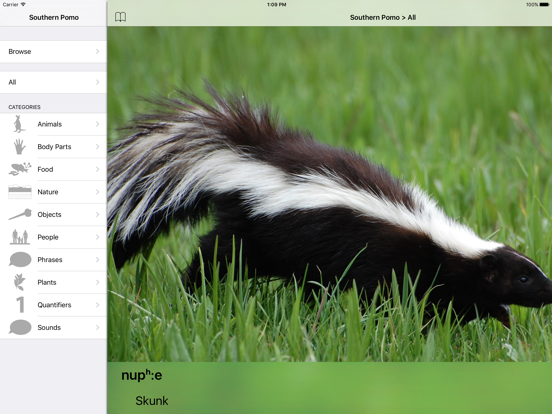Open the Phrases category label
Screen dimensions: 552x414
coord(50,259)
